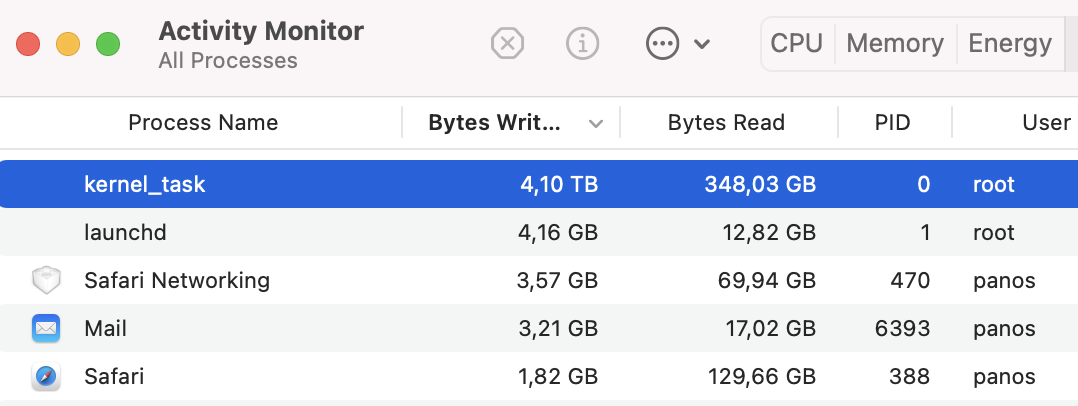1078x406 pixels.
Task: Click the Safari compass icon
Action: coord(46,377)
